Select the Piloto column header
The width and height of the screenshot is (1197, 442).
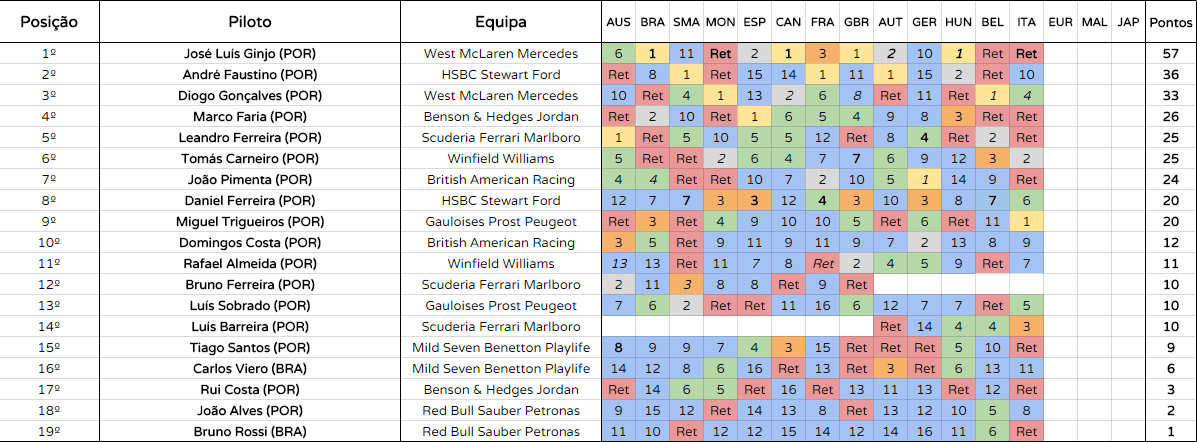[x=250, y=22]
